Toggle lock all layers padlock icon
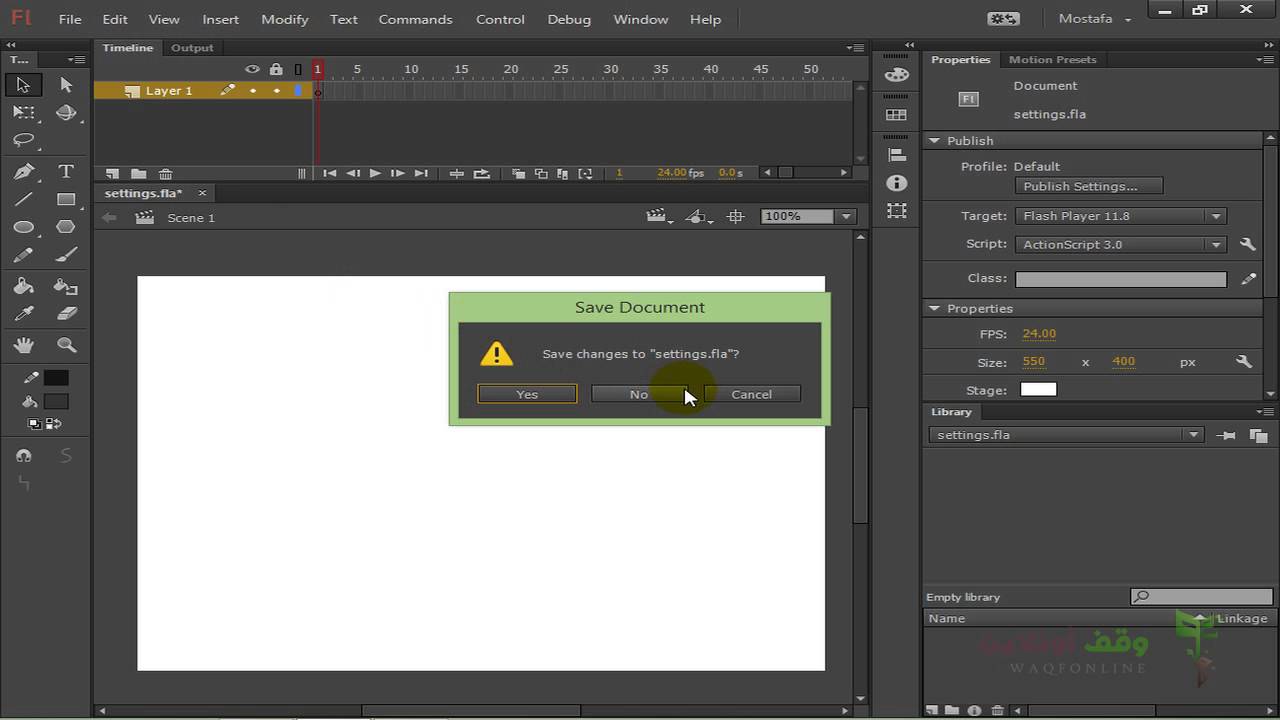Image resolution: width=1280 pixels, height=720 pixels. tap(276, 69)
